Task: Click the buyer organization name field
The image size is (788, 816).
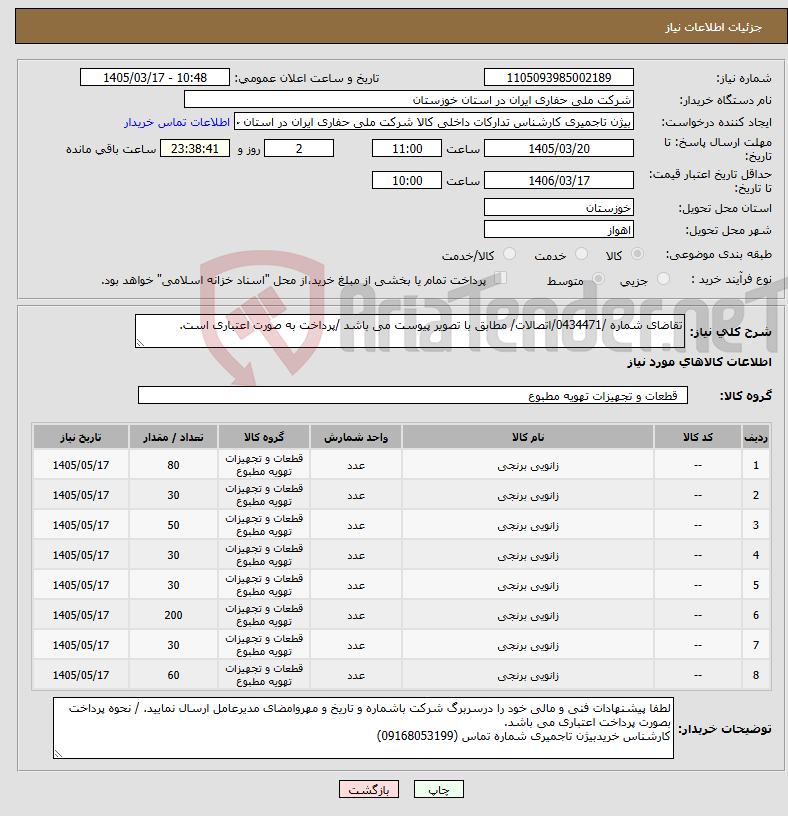Action: click(x=409, y=100)
